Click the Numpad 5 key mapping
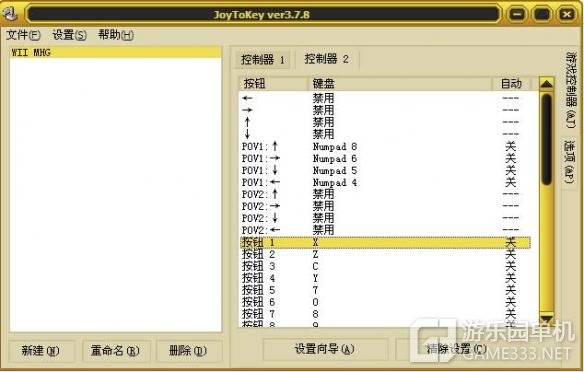Image resolution: width=584 pixels, height=372 pixels. coord(335,170)
